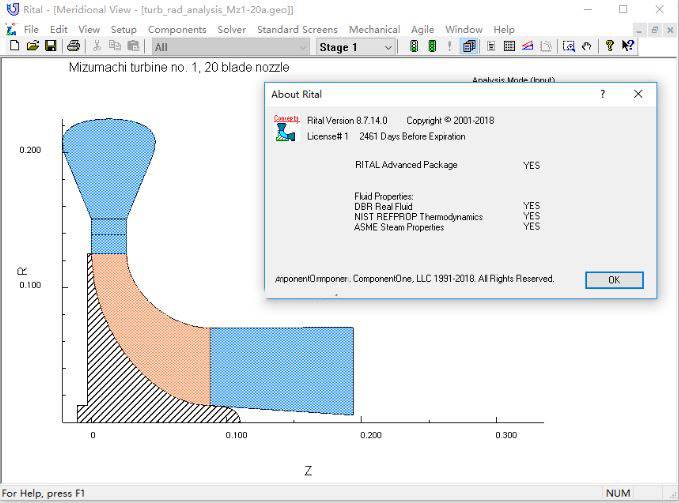679x503 pixels.
Task: Click the greyed document pages icon
Action: coord(546,46)
